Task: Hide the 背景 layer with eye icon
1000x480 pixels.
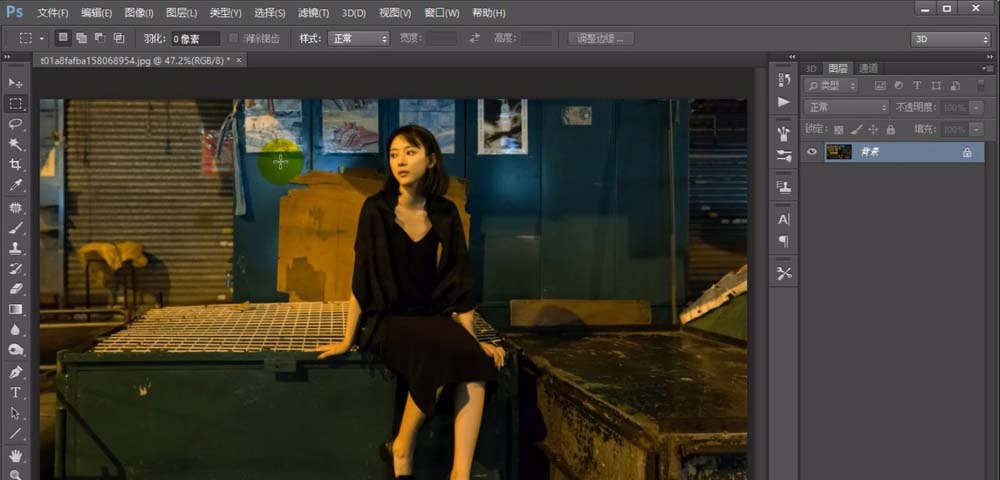Action: (x=812, y=152)
